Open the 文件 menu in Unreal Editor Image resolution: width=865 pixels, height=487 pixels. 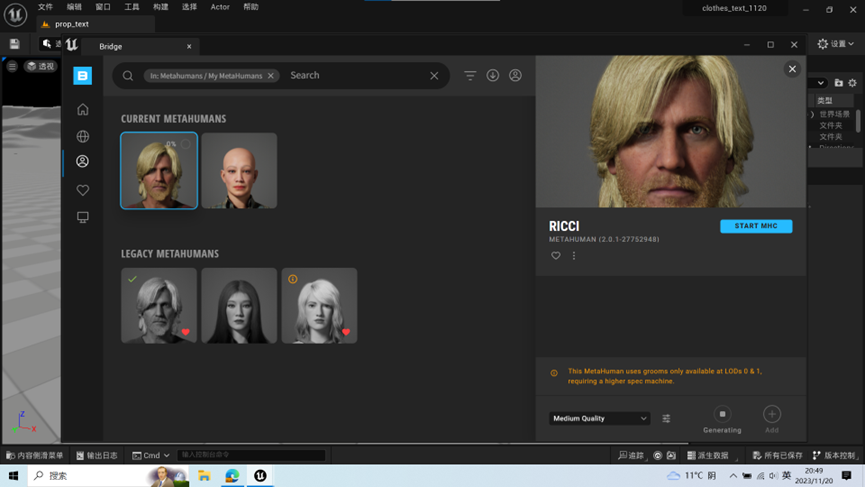click(x=45, y=7)
